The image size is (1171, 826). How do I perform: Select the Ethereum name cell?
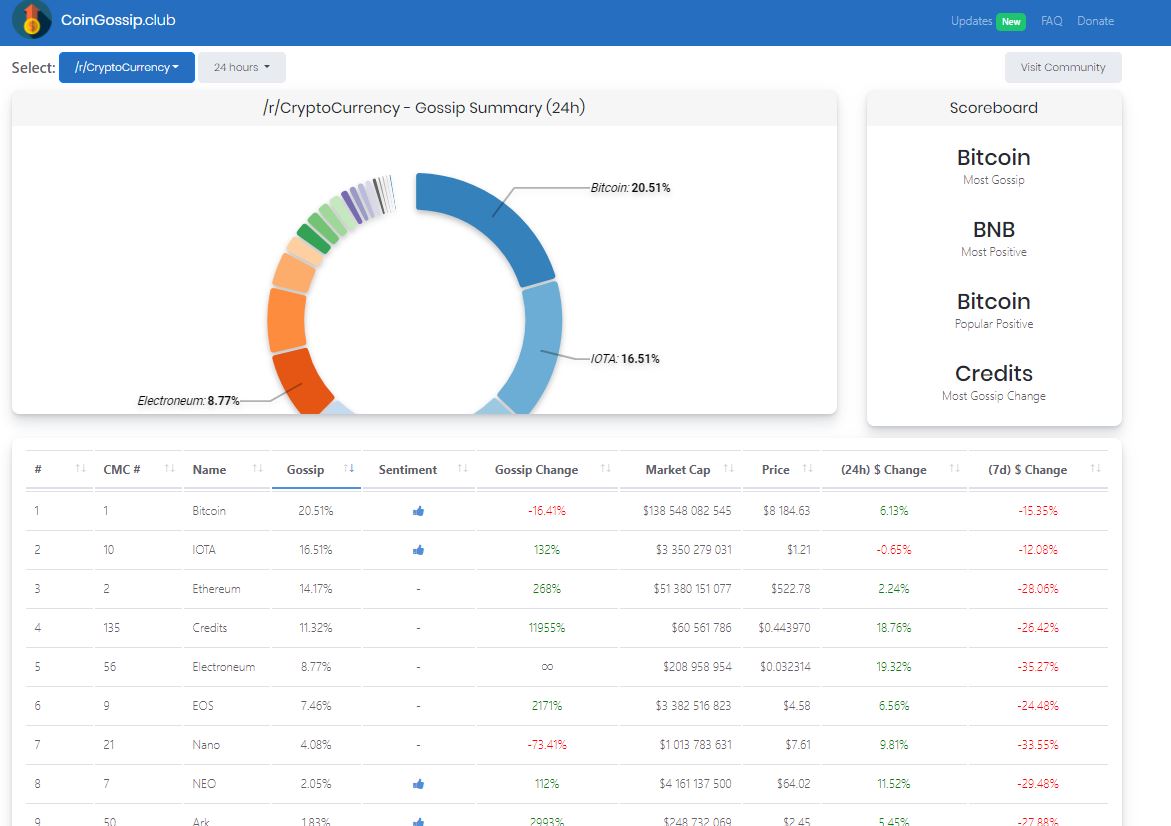(216, 589)
